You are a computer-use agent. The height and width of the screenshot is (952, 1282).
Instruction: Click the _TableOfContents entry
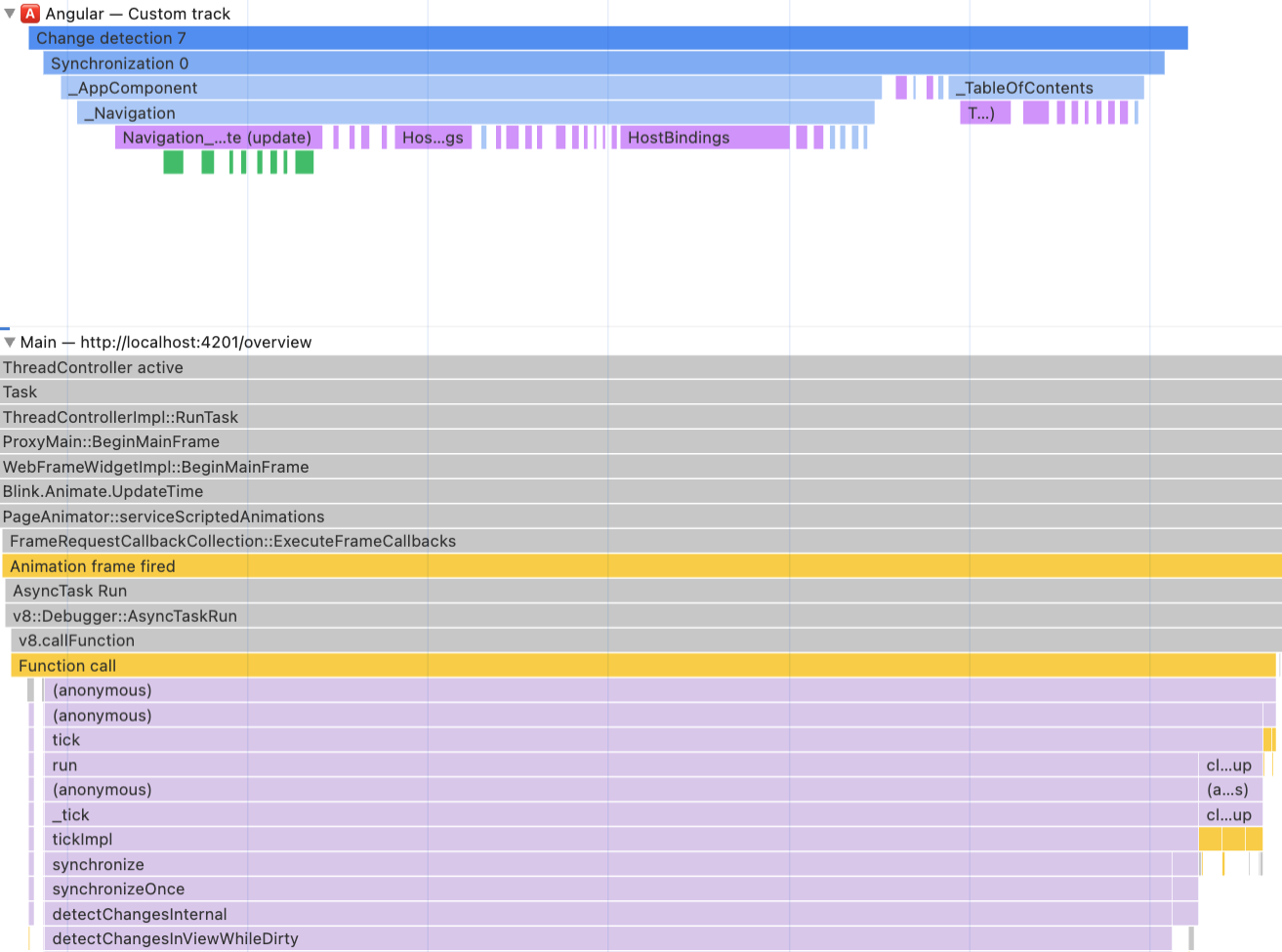pos(1025,88)
